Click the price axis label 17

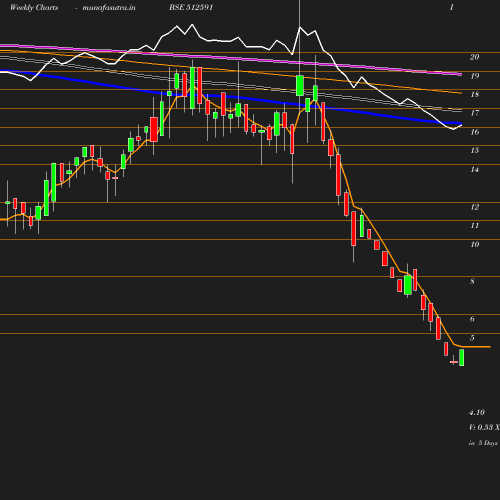tap(475, 113)
